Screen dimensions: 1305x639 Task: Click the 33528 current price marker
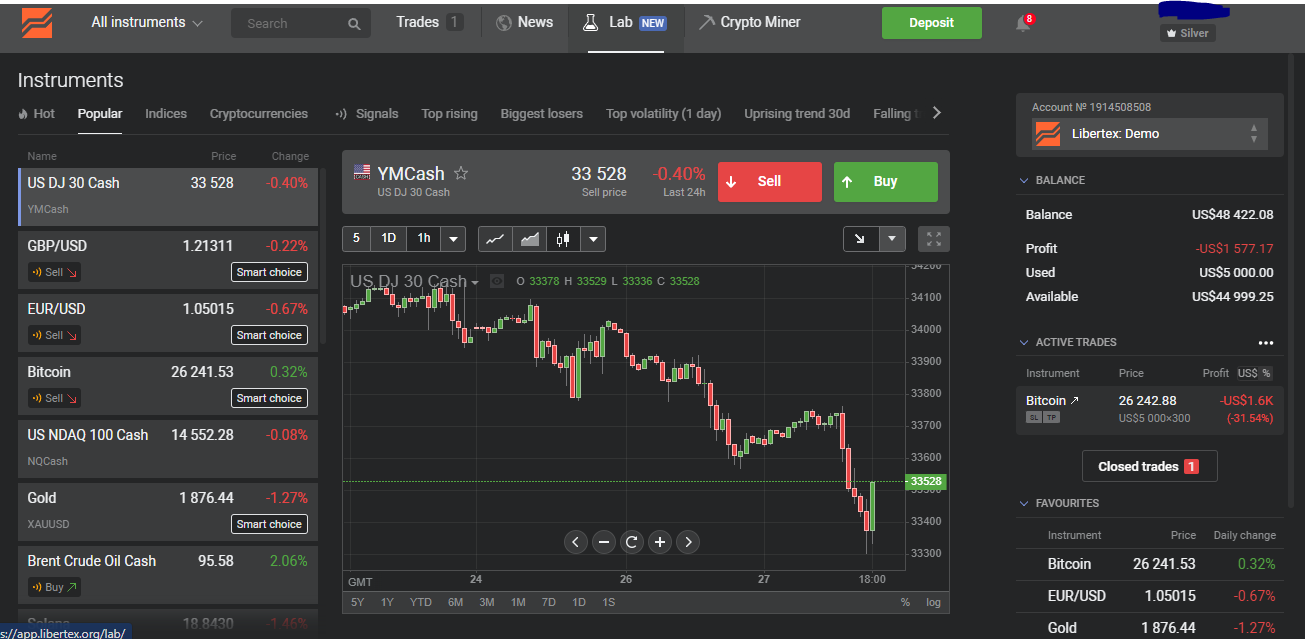[x=926, y=482]
